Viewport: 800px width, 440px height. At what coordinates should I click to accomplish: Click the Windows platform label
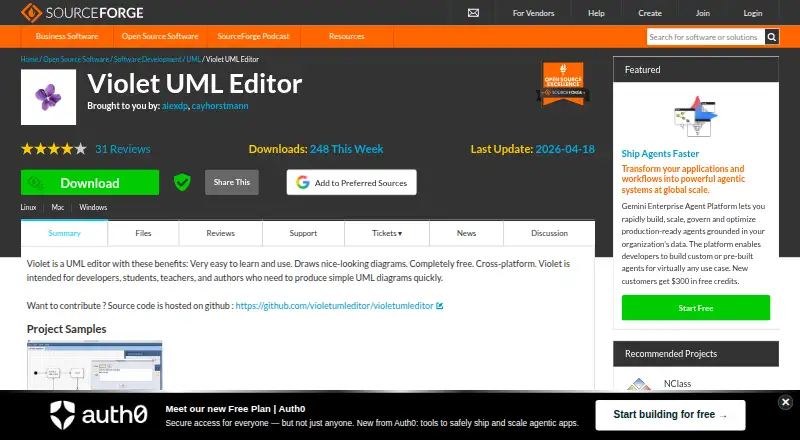coord(93,207)
